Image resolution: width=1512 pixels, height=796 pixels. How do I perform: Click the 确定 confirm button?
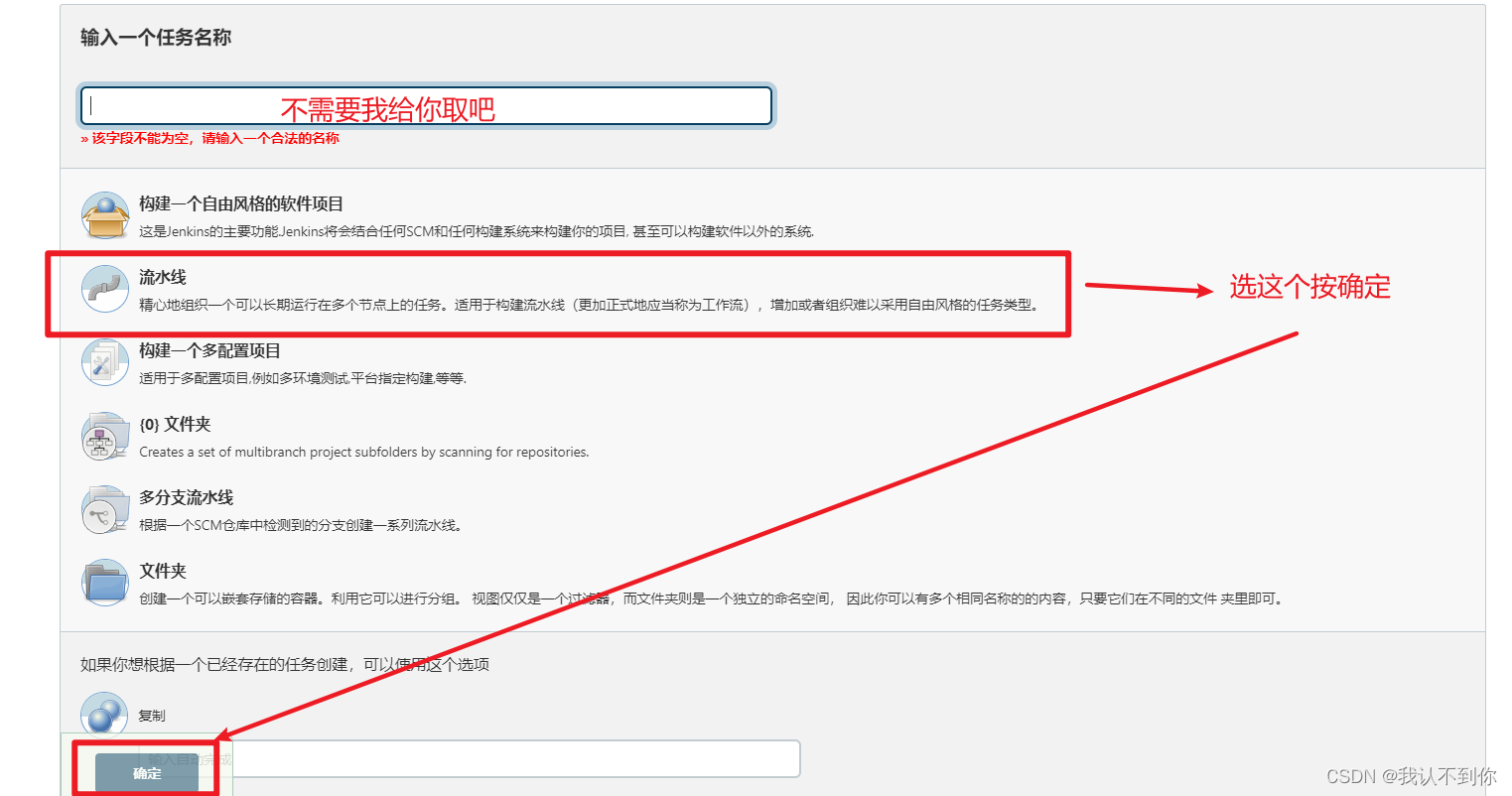pos(145,772)
